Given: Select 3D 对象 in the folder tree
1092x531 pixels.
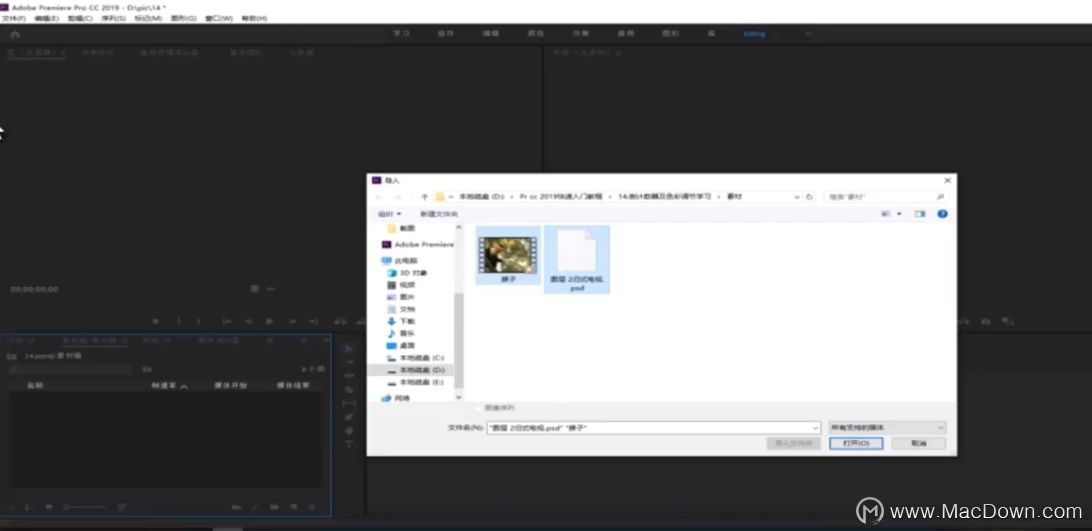Looking at the screenshot, I should [407, 272].
